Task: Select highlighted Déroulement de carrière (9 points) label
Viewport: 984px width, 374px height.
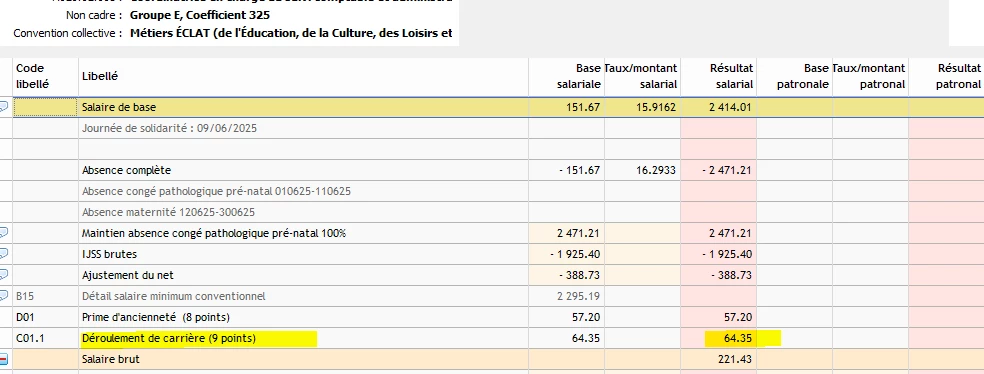Action: (169, 339)
